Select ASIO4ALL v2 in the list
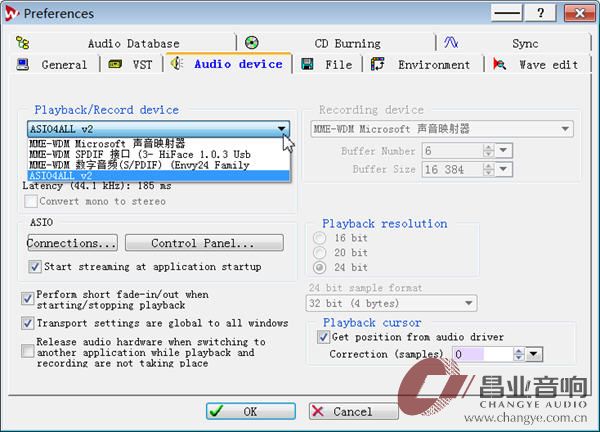Viewport: 600px width, 432px height. [x=159, y=176]
